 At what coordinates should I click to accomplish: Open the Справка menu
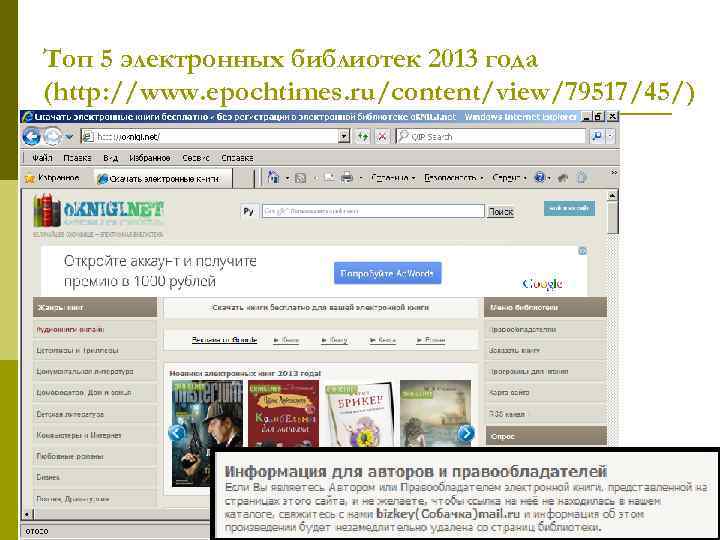237,158
